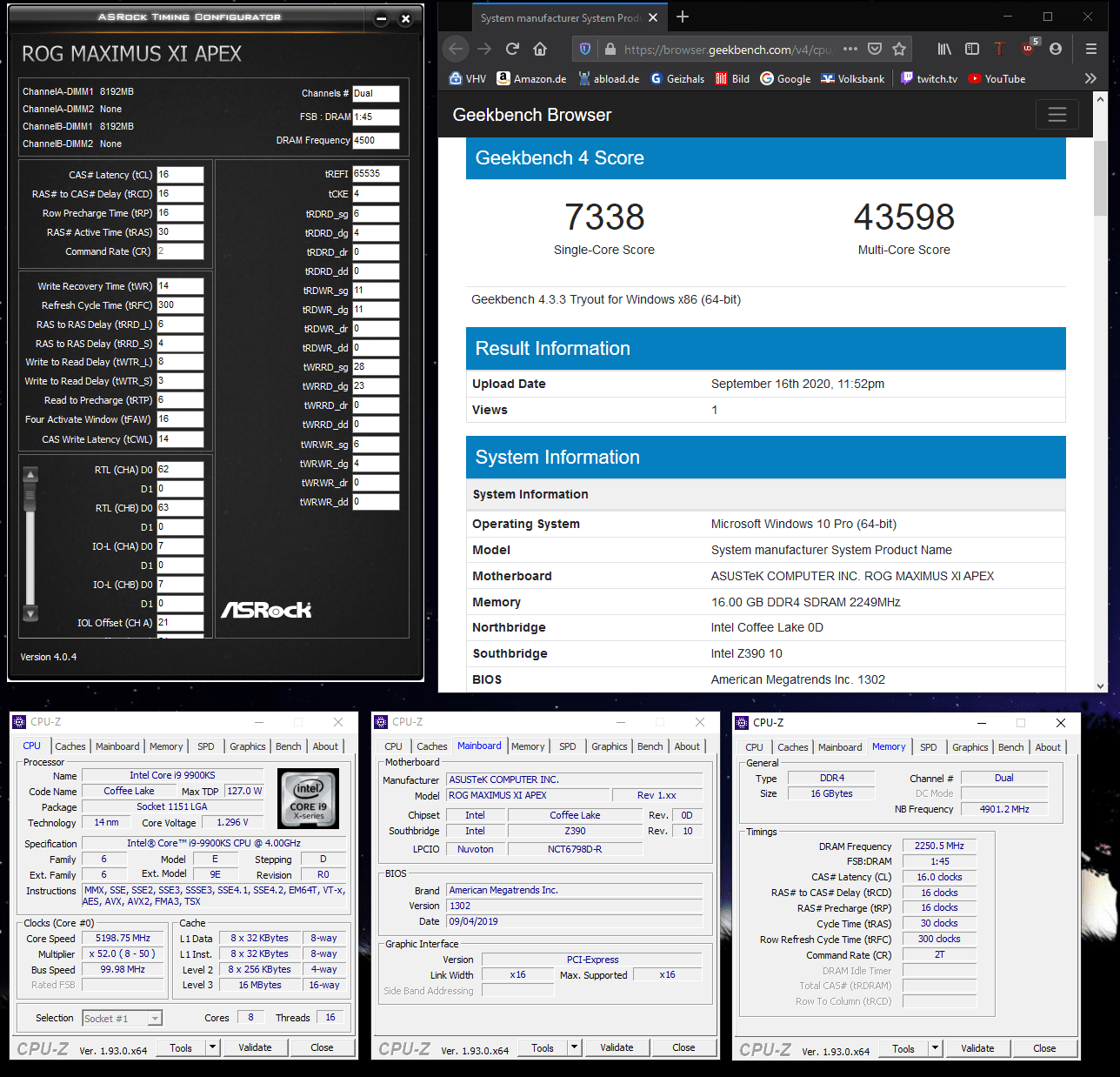Click Command Rate (CR) field

pyautogui.click(x=180, y=251)
